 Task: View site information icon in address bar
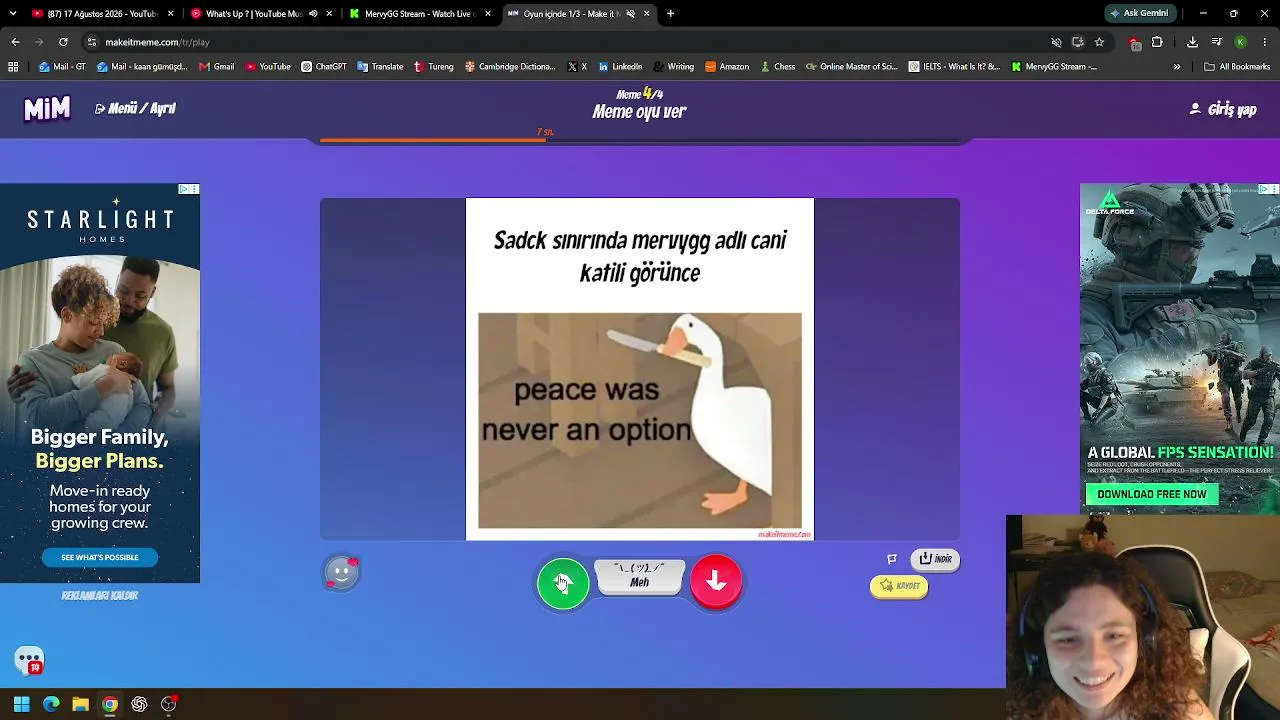[92, 42]
